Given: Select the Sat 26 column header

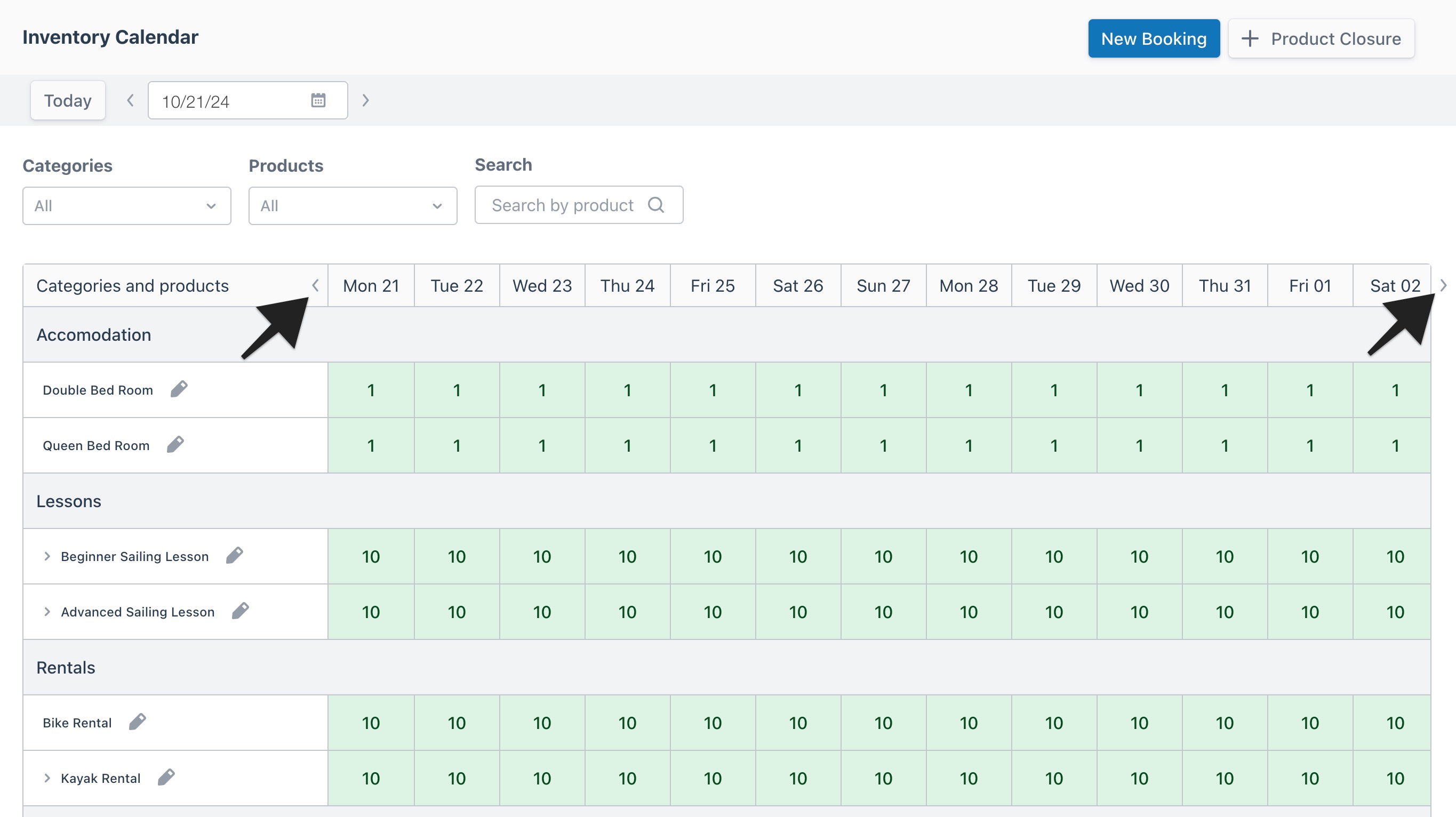Looking at the screenshot, I should click(x=798, y=285).
